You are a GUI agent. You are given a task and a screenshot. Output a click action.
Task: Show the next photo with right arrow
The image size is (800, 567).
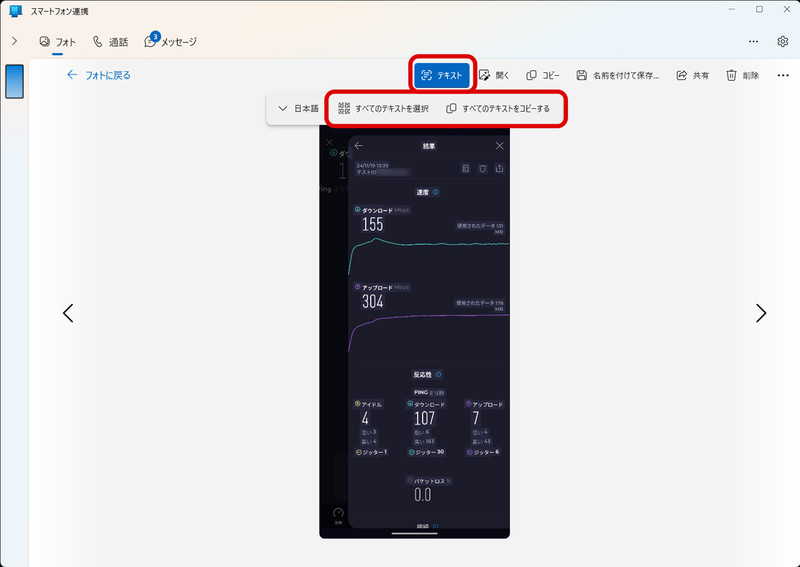(761, 313)
